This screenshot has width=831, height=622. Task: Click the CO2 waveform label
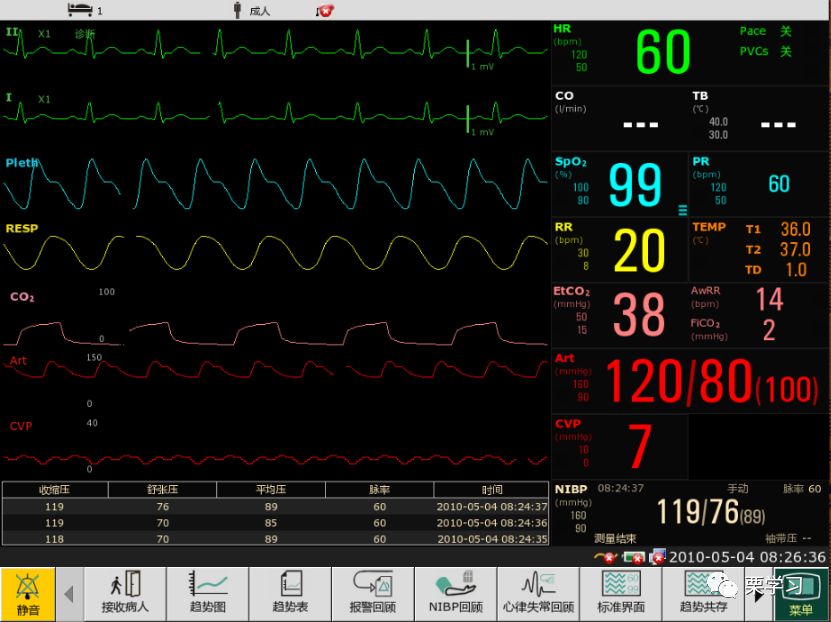pos(22,297)
